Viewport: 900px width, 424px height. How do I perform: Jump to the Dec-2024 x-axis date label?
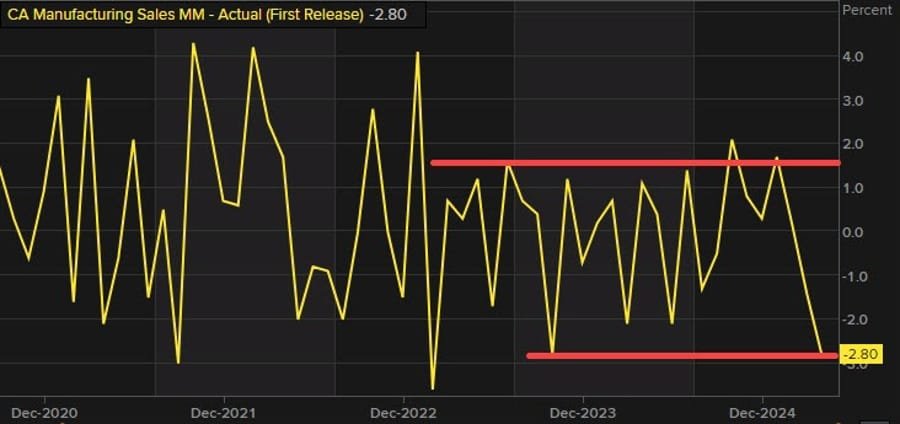761,412
